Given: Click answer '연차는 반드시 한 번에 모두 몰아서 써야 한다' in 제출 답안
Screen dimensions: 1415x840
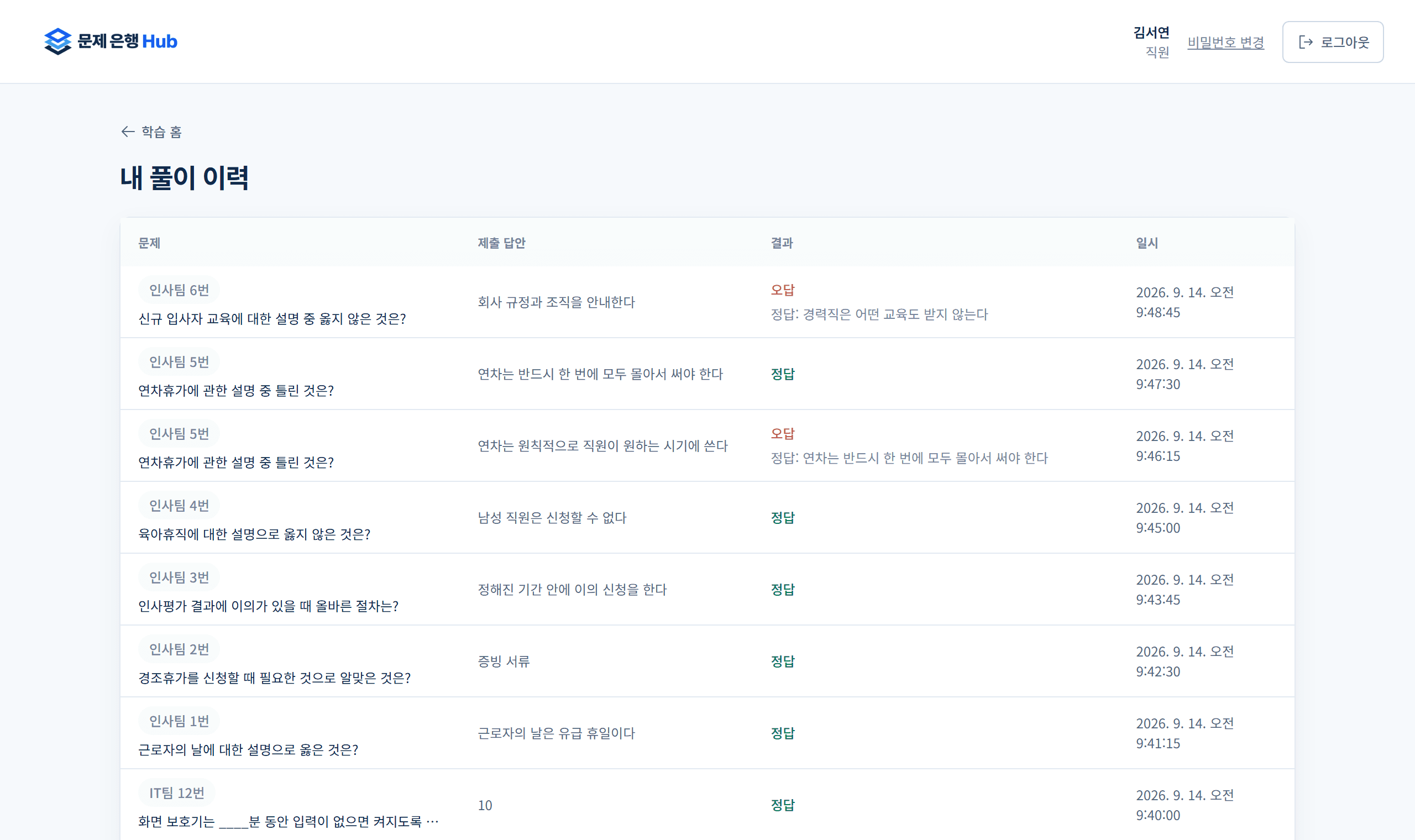Looking at the screenshot, I should [x=600, y=374].
